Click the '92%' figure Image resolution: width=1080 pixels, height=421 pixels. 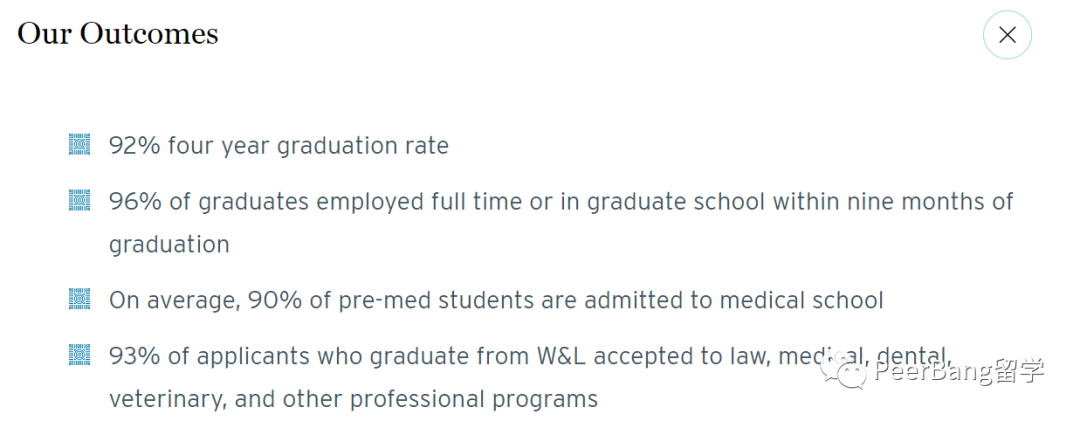pos(134,145)
